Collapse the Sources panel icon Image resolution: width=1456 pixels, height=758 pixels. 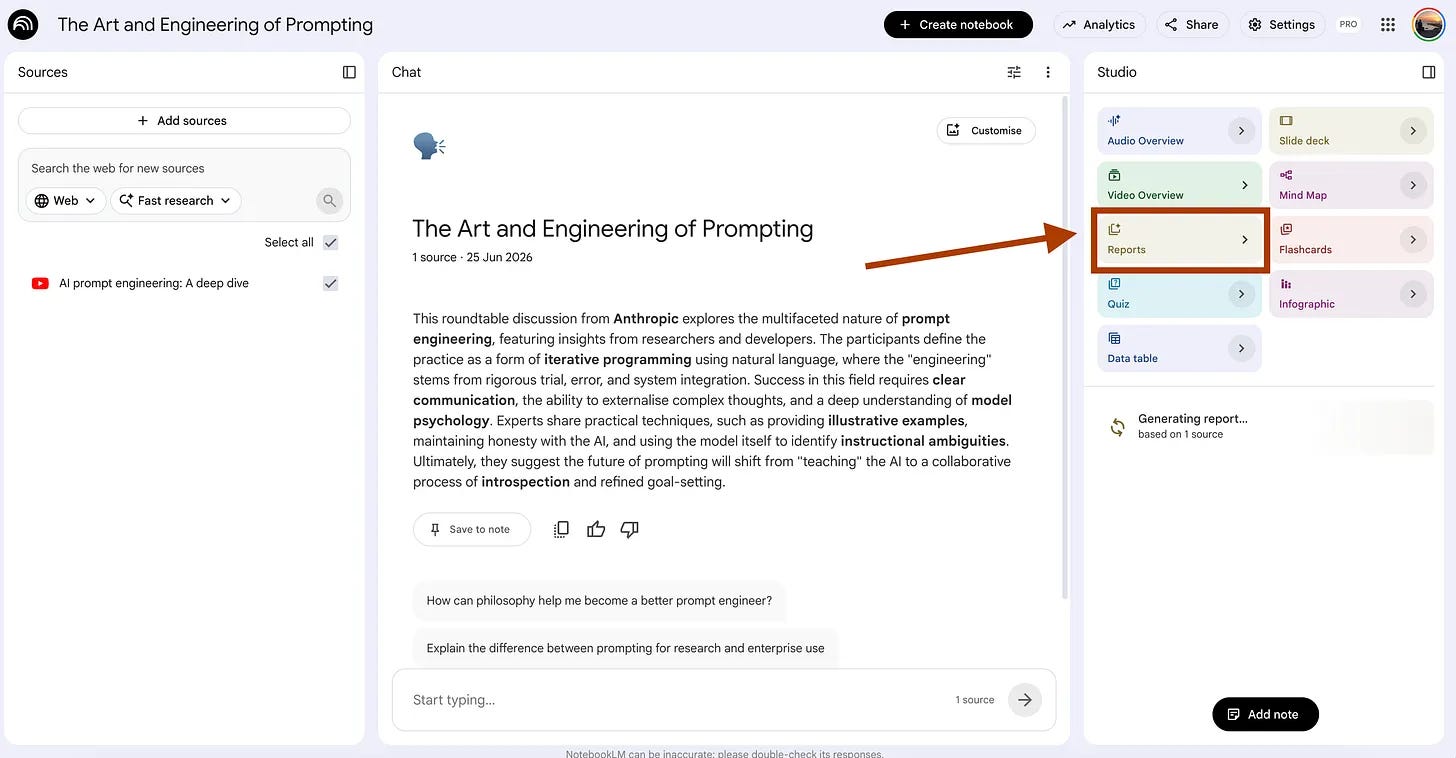(349, 72)
